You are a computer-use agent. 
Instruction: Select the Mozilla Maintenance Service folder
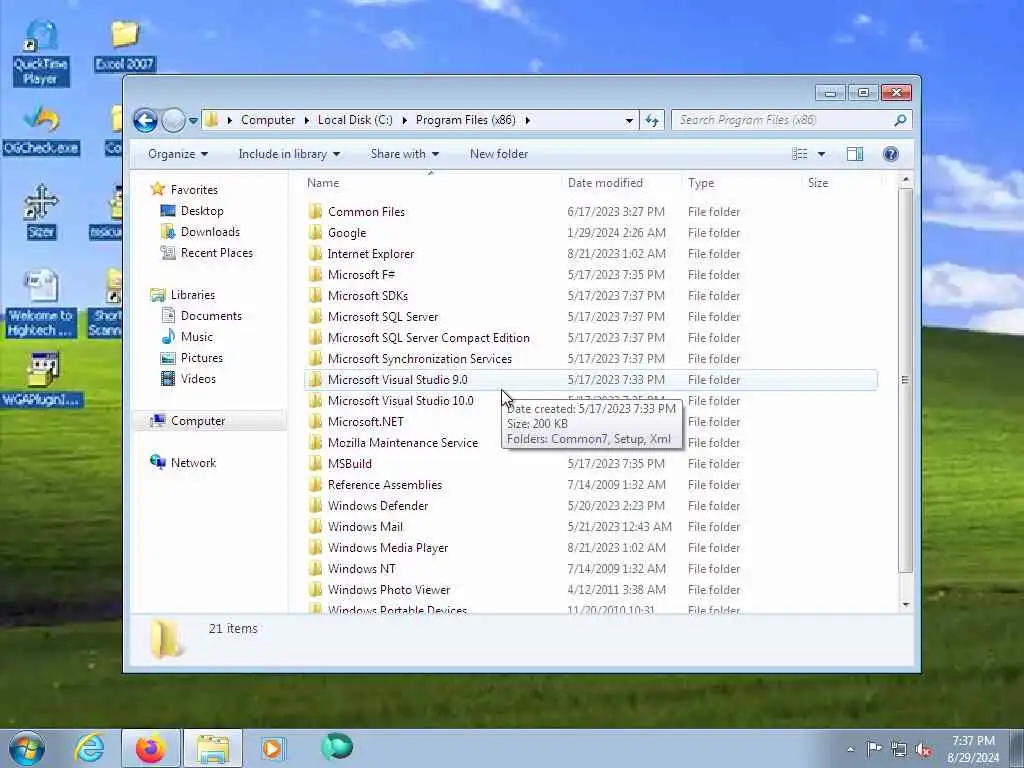pyautogui.click(x=403, y=443)
